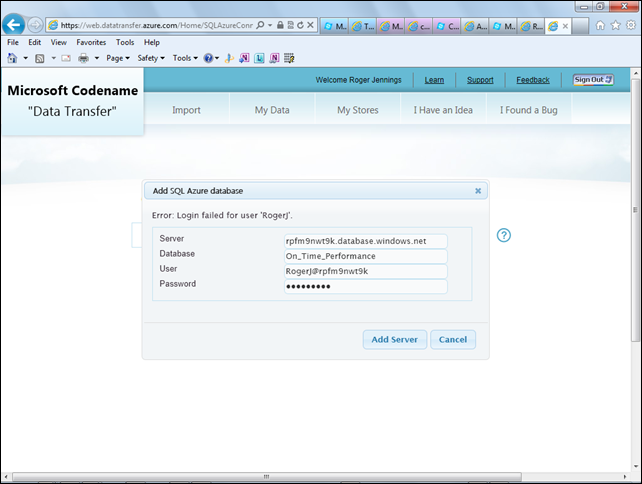The height and width of the screenshot is (484, 642).
Task: Open the My Data navigation tab
Action: point(272,110)
